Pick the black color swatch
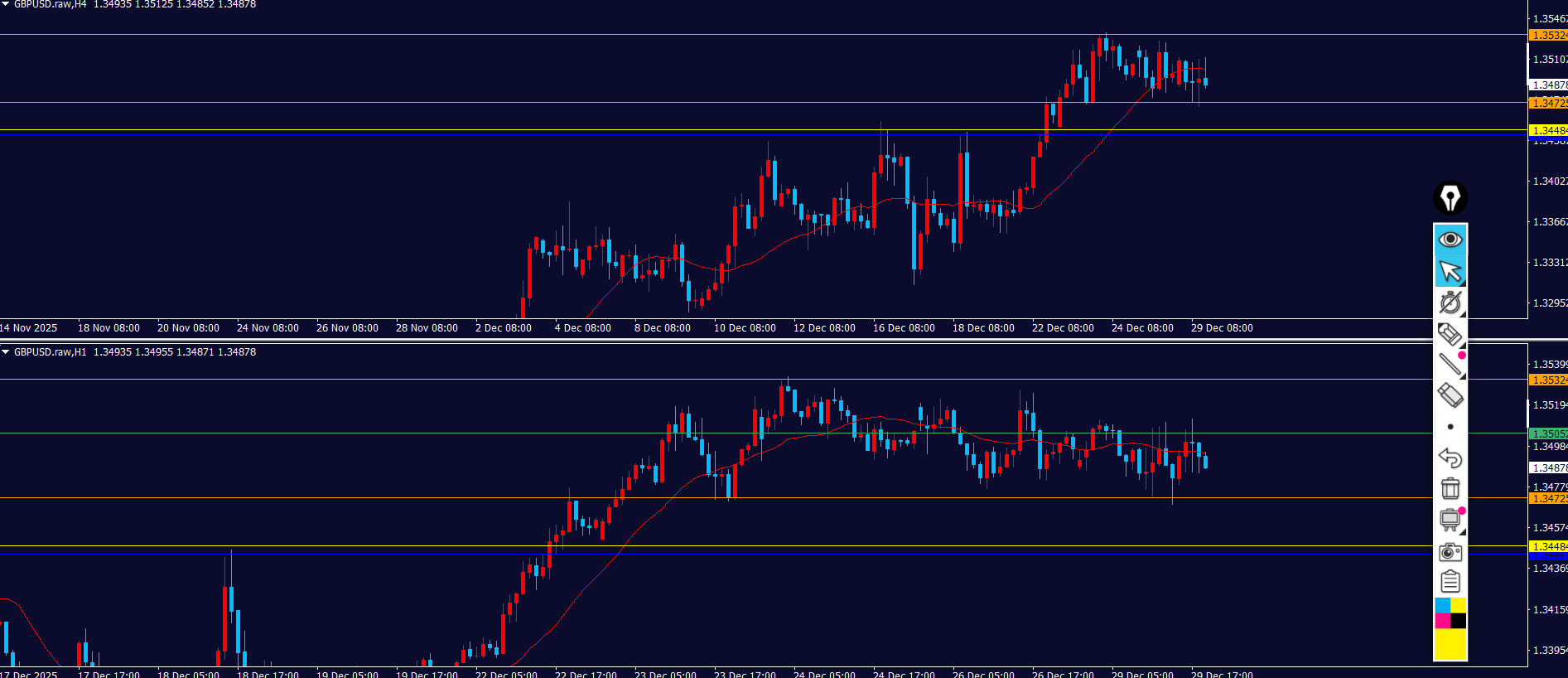Screen dimensions: 1568x678 tap(1458, 621)
